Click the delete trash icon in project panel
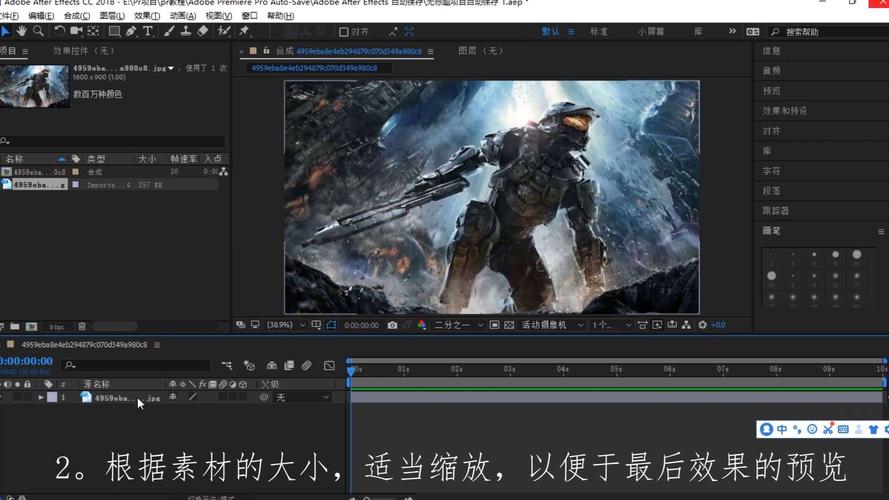The height and width of the screenshot is (500, 889). point(82,327)
